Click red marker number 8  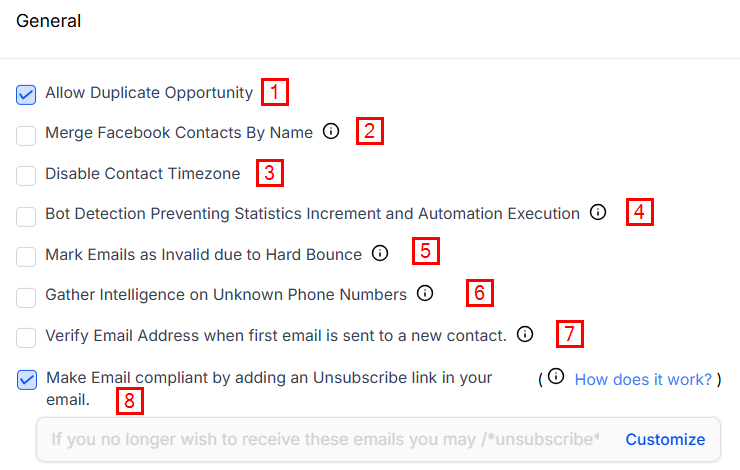pyautogui.click(x=129, y=401)
